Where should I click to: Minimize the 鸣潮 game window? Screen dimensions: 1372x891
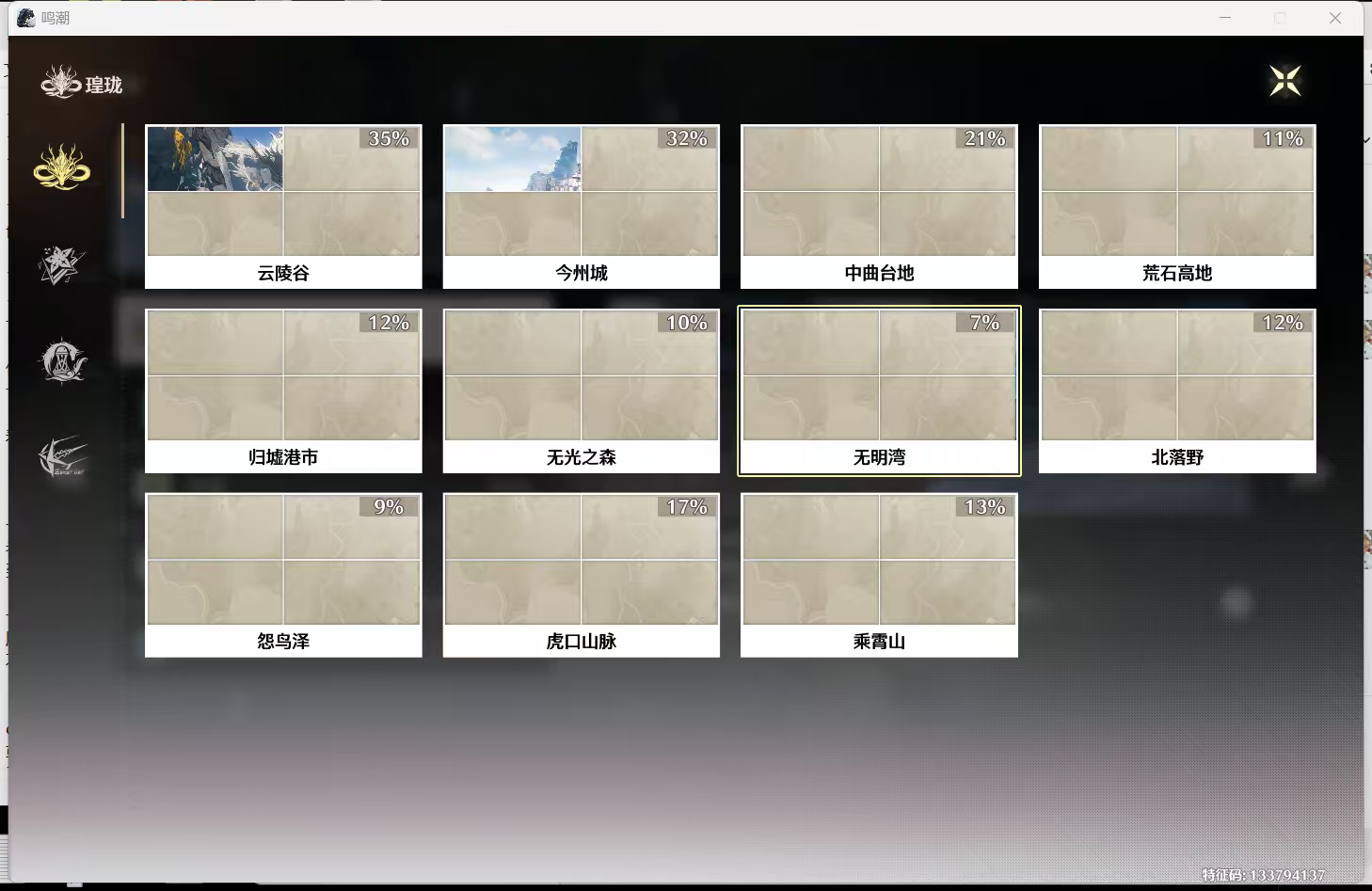click(1224, 18)
